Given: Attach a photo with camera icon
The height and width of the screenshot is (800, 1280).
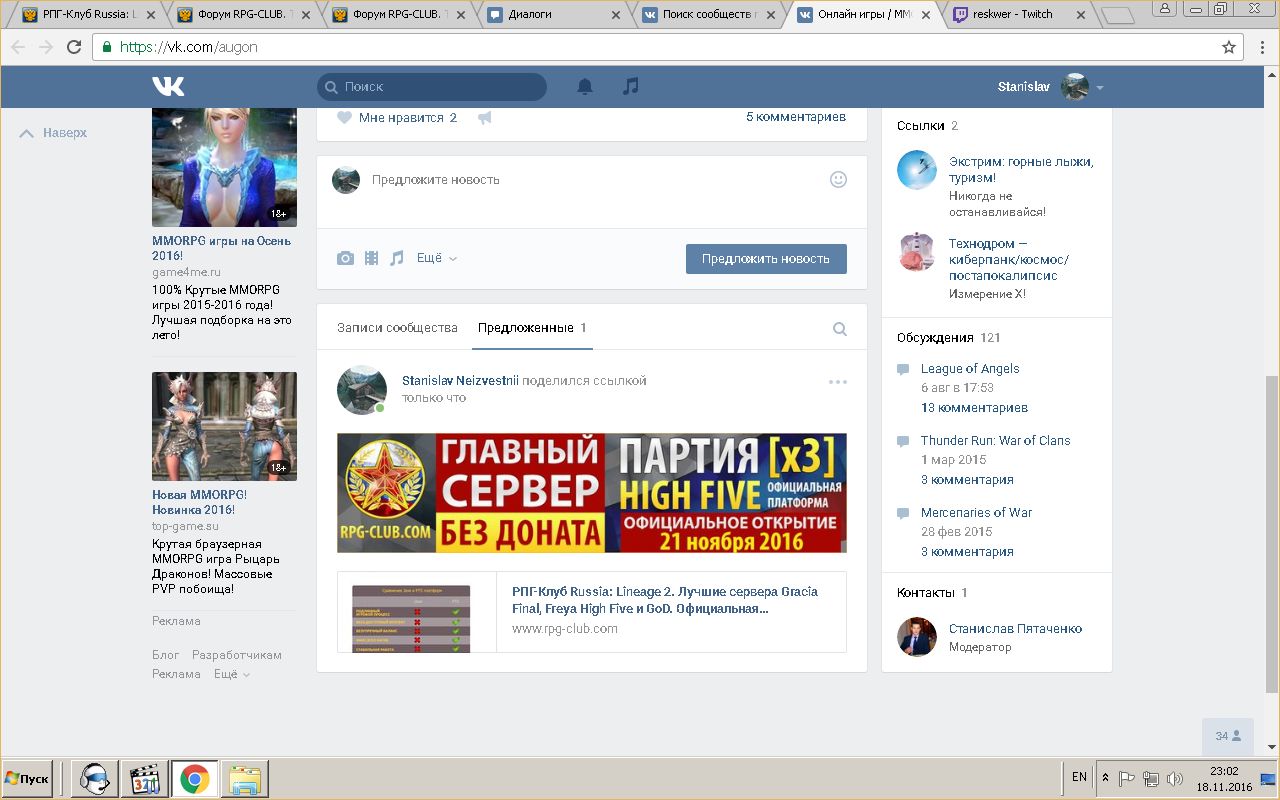Looking at the screenshot, I should pos(345,258).
